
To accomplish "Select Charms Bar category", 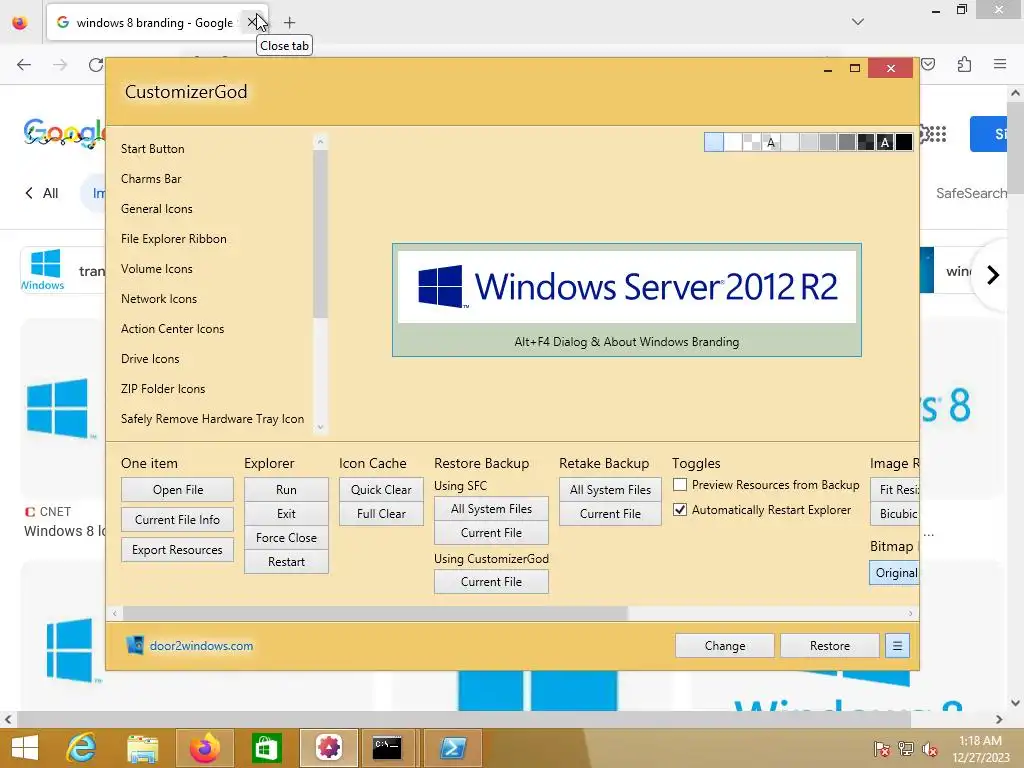I will coord(152,179).
